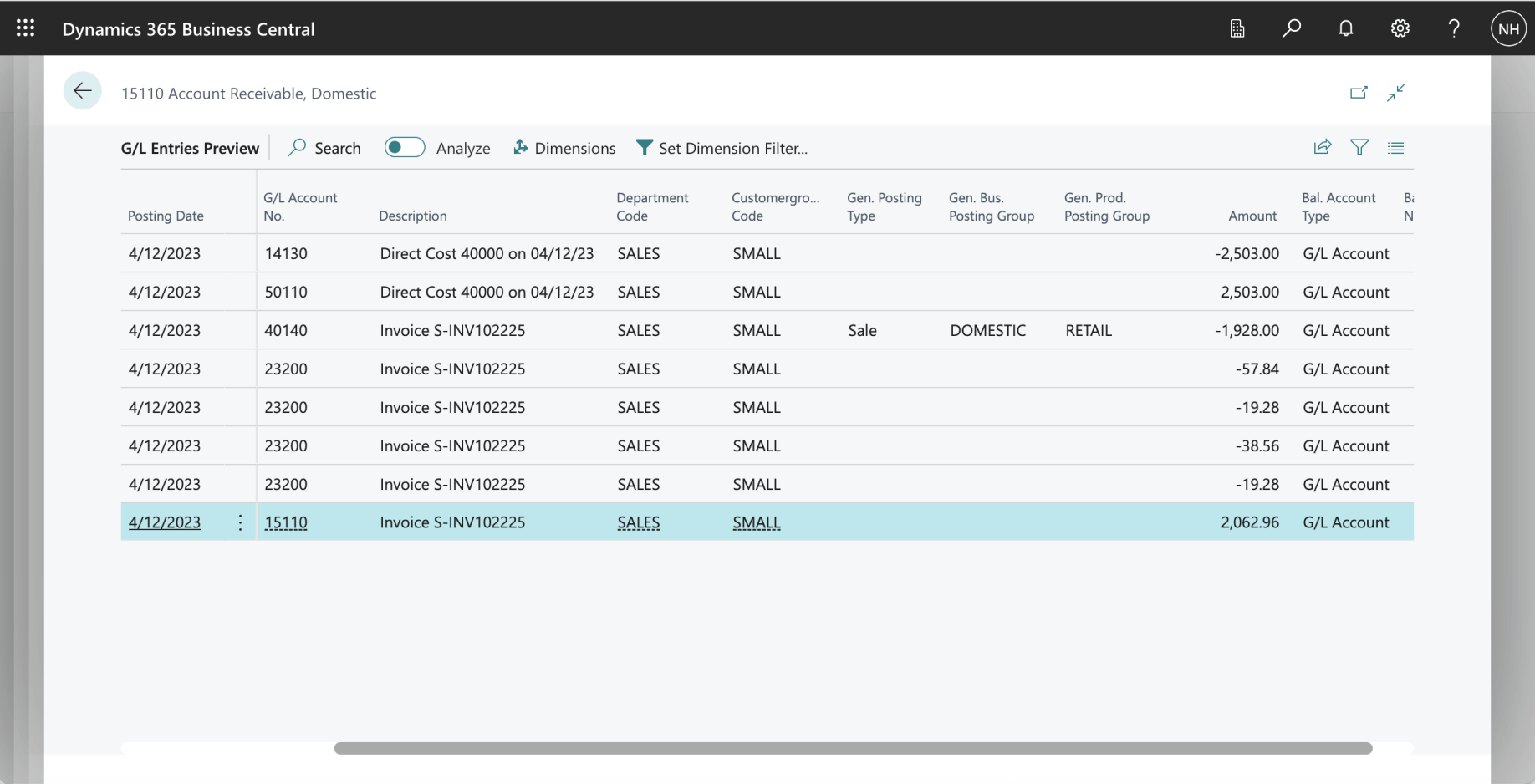Click the share icon above the table
Viewport: 1535px width, 784px height.
point(1322,148)
